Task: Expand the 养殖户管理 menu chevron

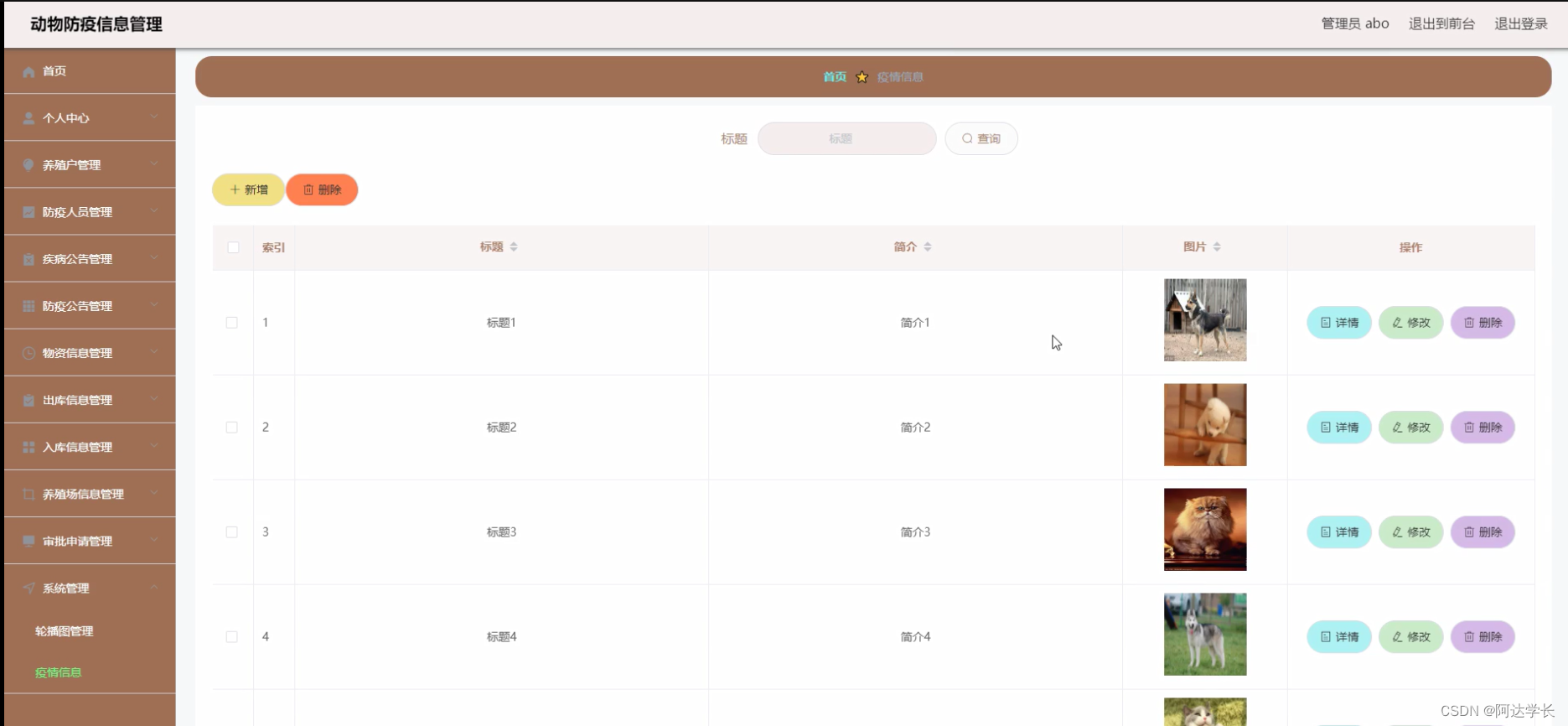Action: [x=154, y=164]
